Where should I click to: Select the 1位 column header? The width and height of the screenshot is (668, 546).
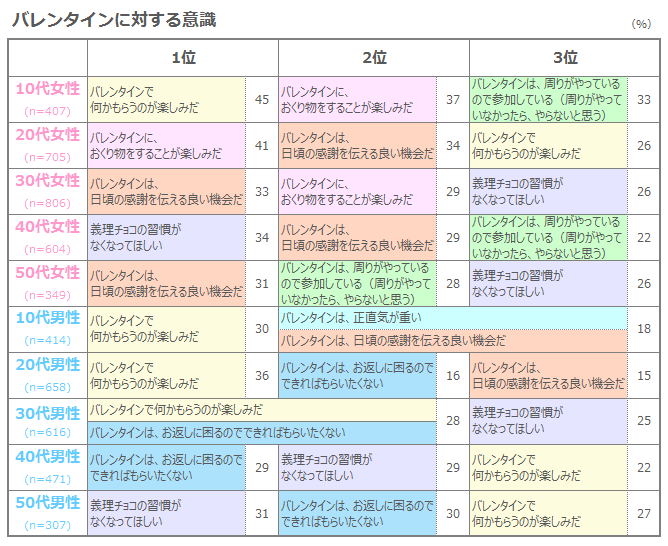183,57
